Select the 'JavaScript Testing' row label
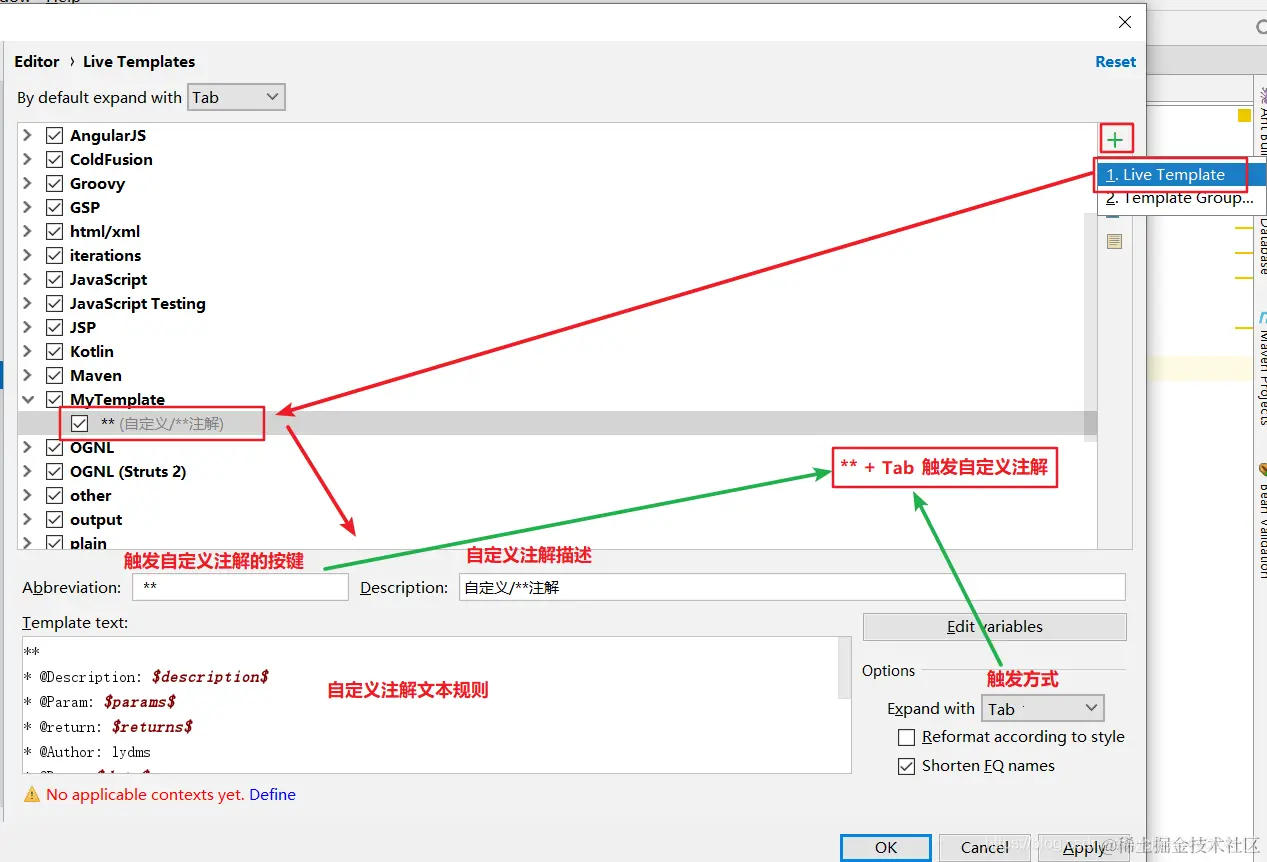 click(x=137, y=303)
